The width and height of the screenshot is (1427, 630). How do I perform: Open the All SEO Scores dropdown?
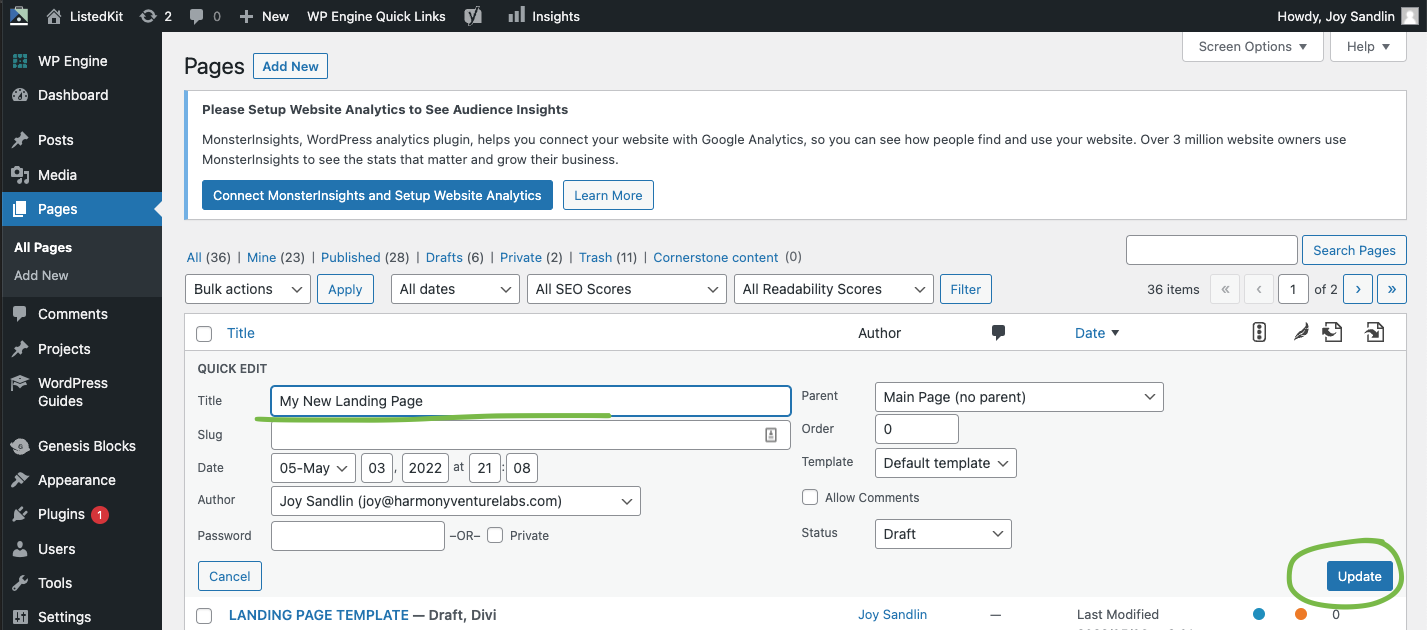[626, 289]
